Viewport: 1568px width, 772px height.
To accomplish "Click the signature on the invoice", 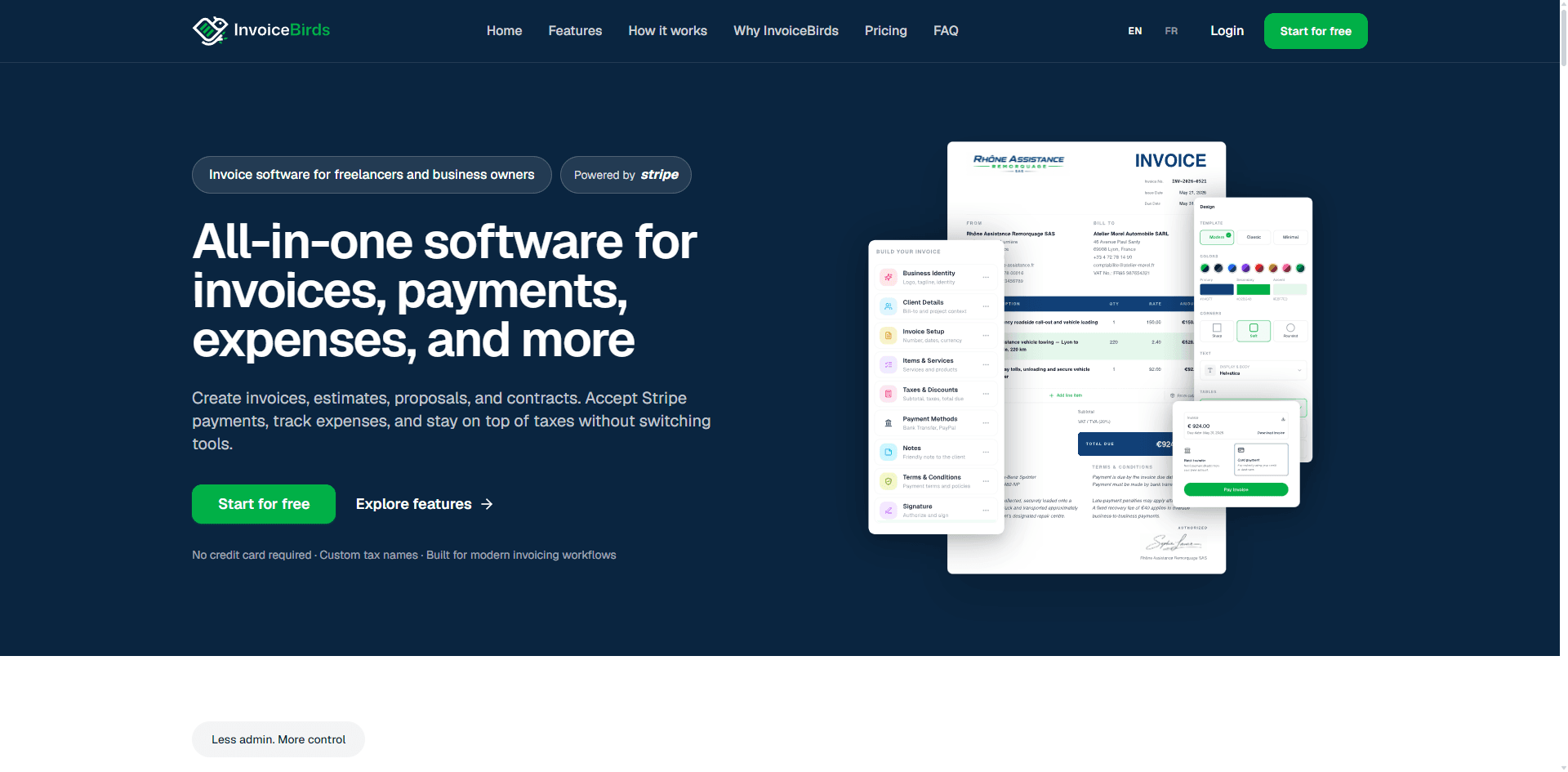I will 1174,542.
